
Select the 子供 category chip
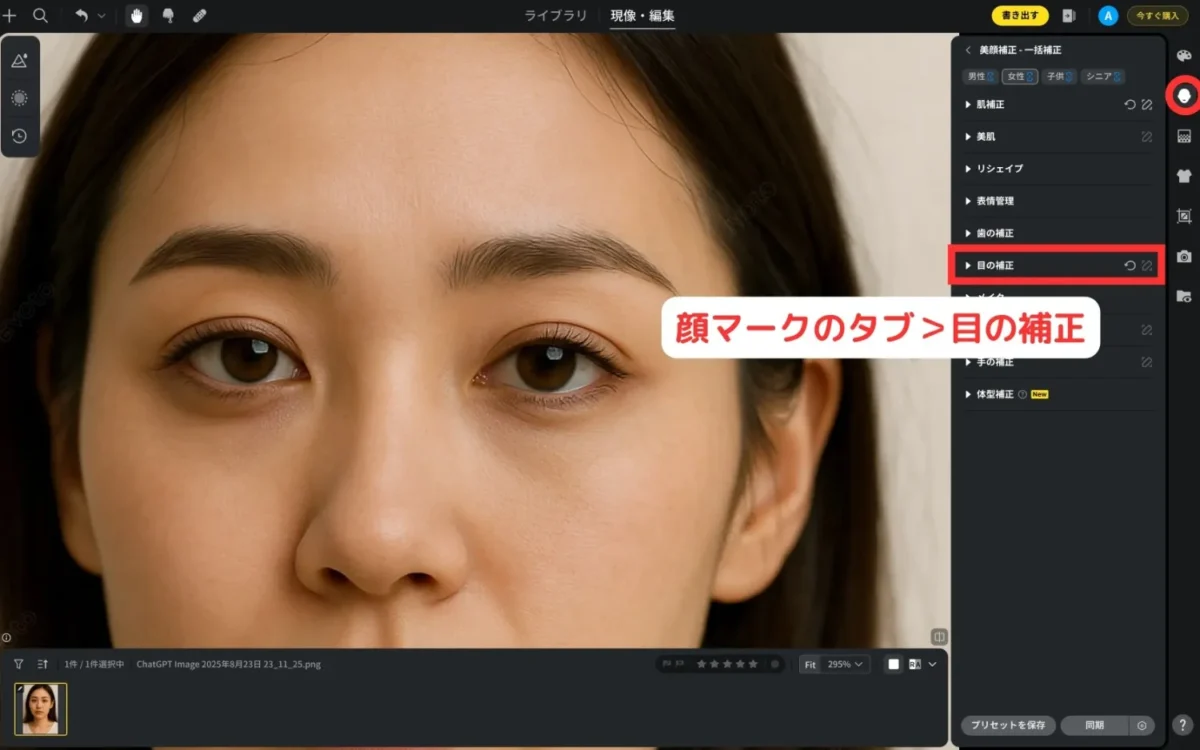[1059, 76]
